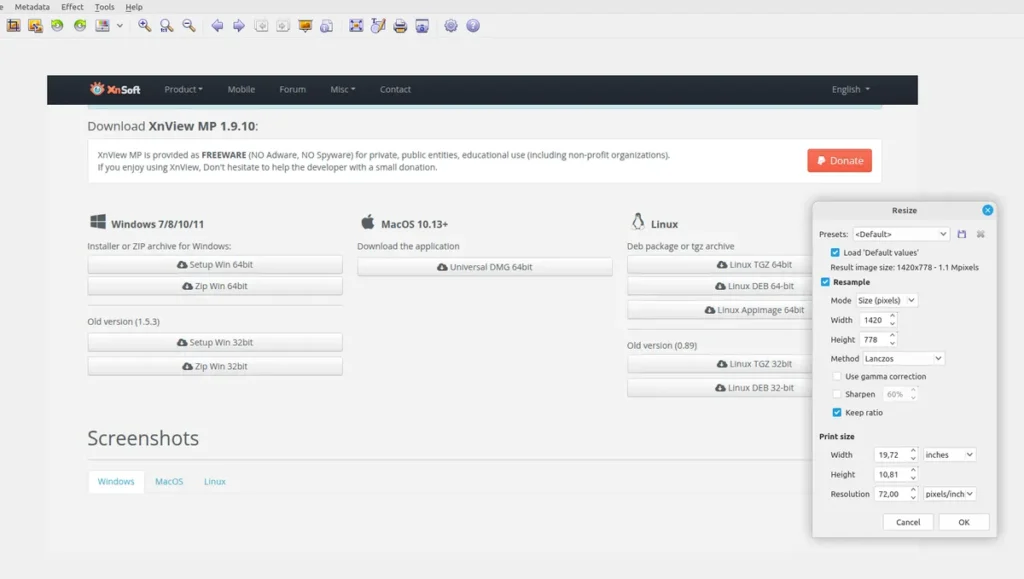
Task: Open the file properties info icon
Action: point(327,25)
